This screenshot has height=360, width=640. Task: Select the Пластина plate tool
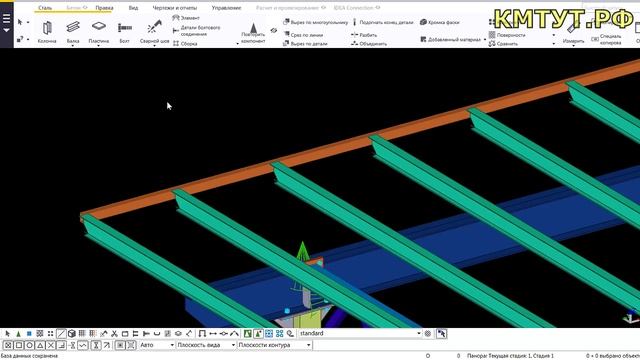coord(99,32)
